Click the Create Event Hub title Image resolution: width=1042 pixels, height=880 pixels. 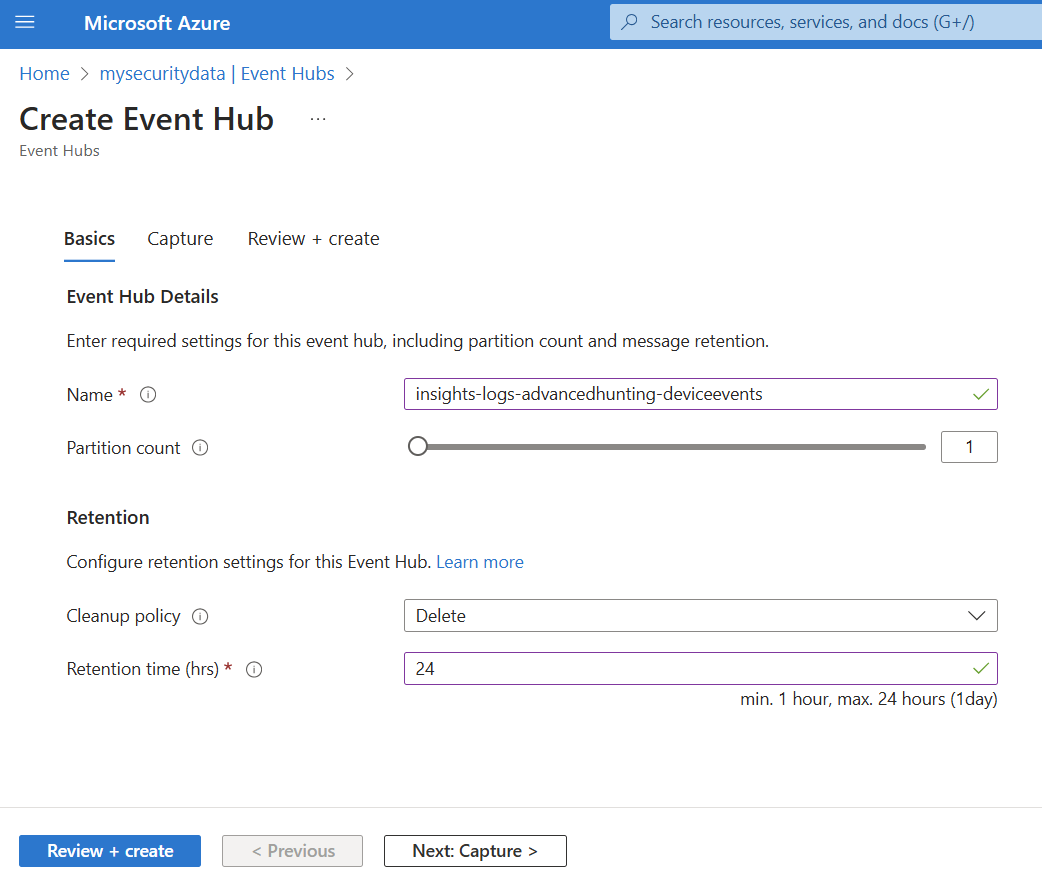click(146, 120)
